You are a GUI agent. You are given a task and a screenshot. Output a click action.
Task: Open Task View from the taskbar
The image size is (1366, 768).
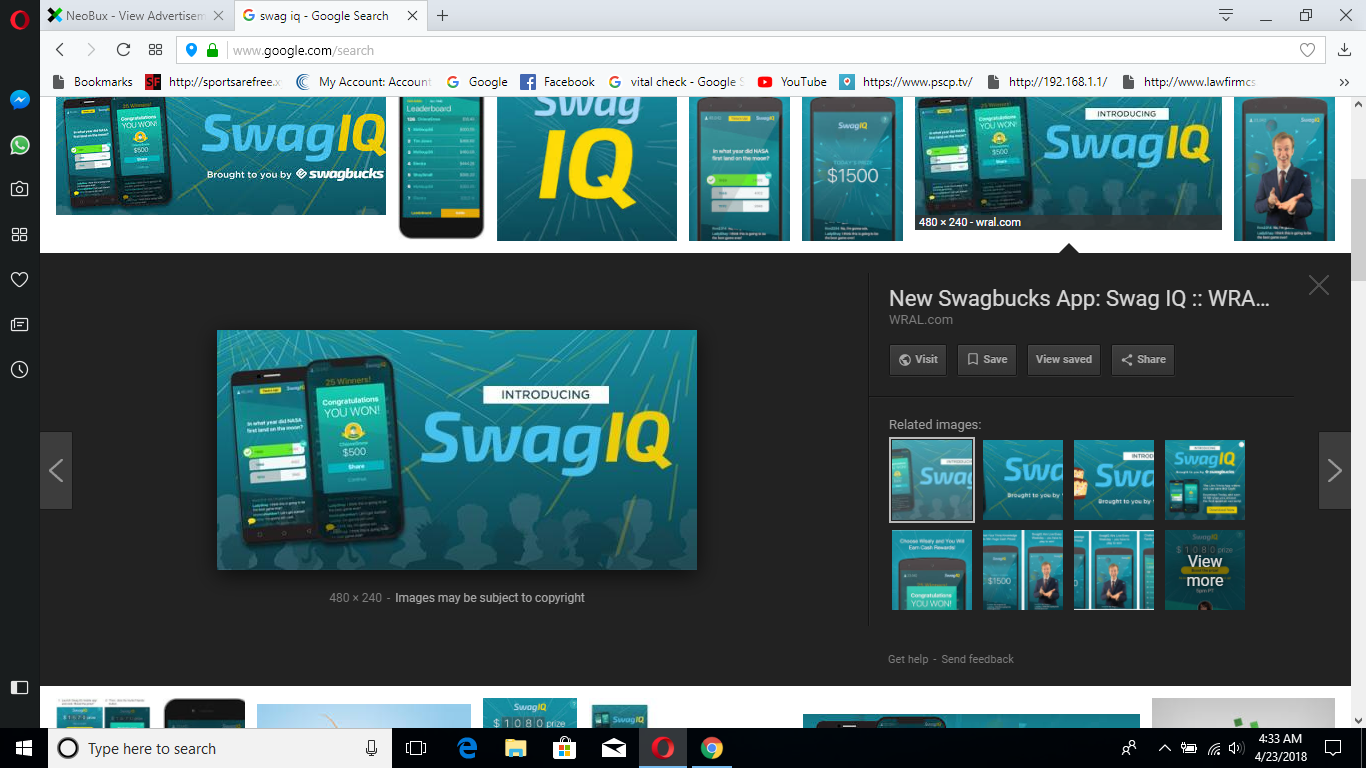[416, 748]
